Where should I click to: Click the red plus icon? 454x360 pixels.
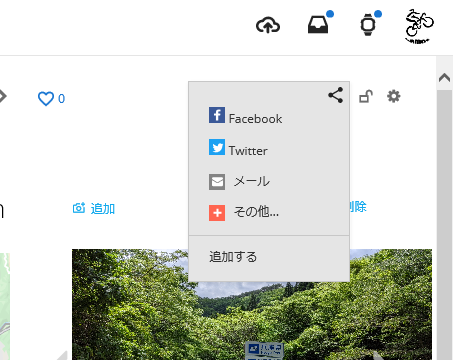(217, 213)
